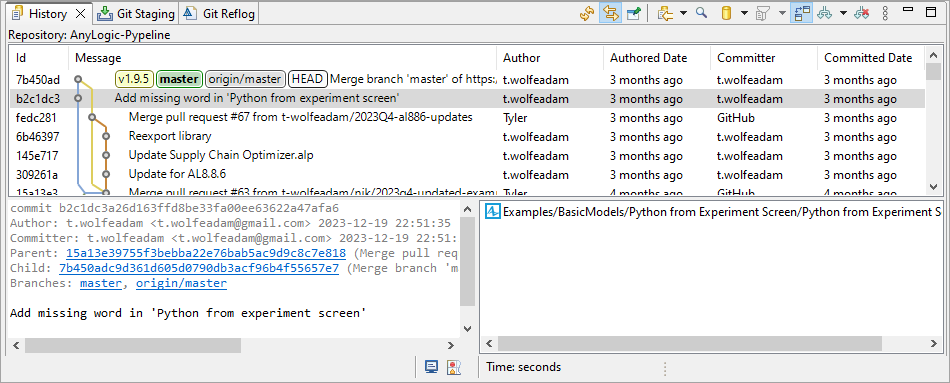Select commit 7b450ad row

point(467,79)
